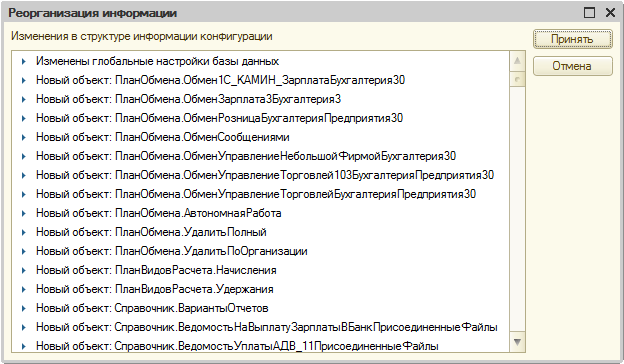Expand the Справочник.ВариантыОтчетов row
Image resolution: width=624 pixels, height=364 pixels.
pos(23,308)
